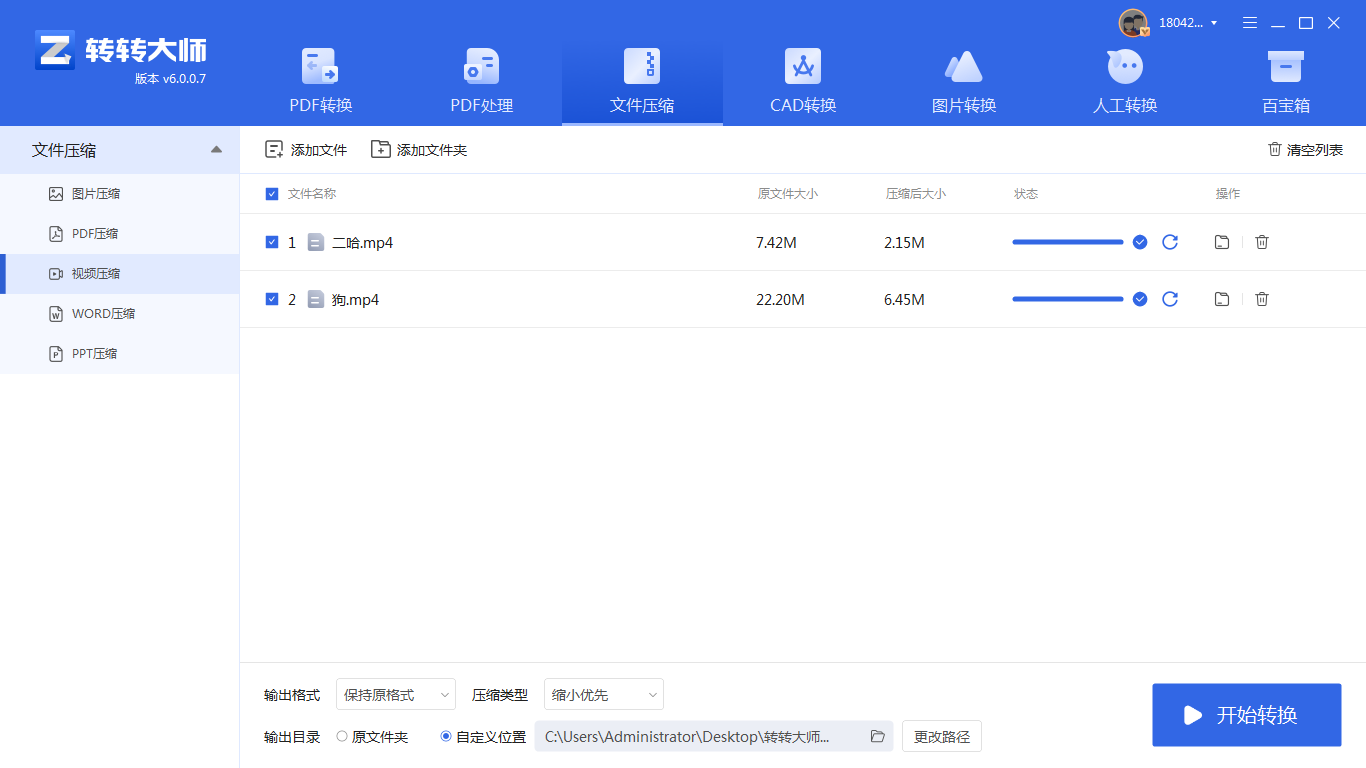Click the user avatar picture

click(x=1133, y=23)
